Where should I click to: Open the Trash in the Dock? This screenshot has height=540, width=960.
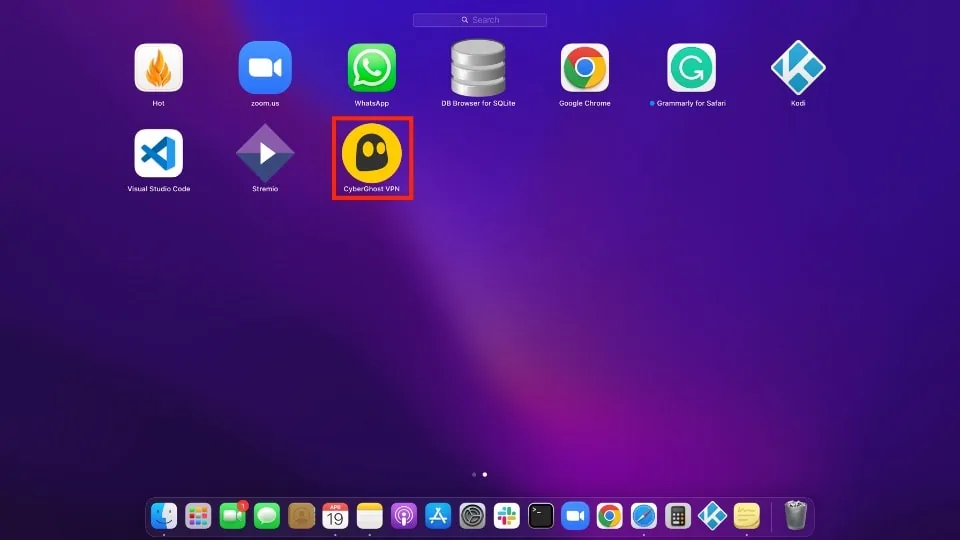click(x=796, y=515)
